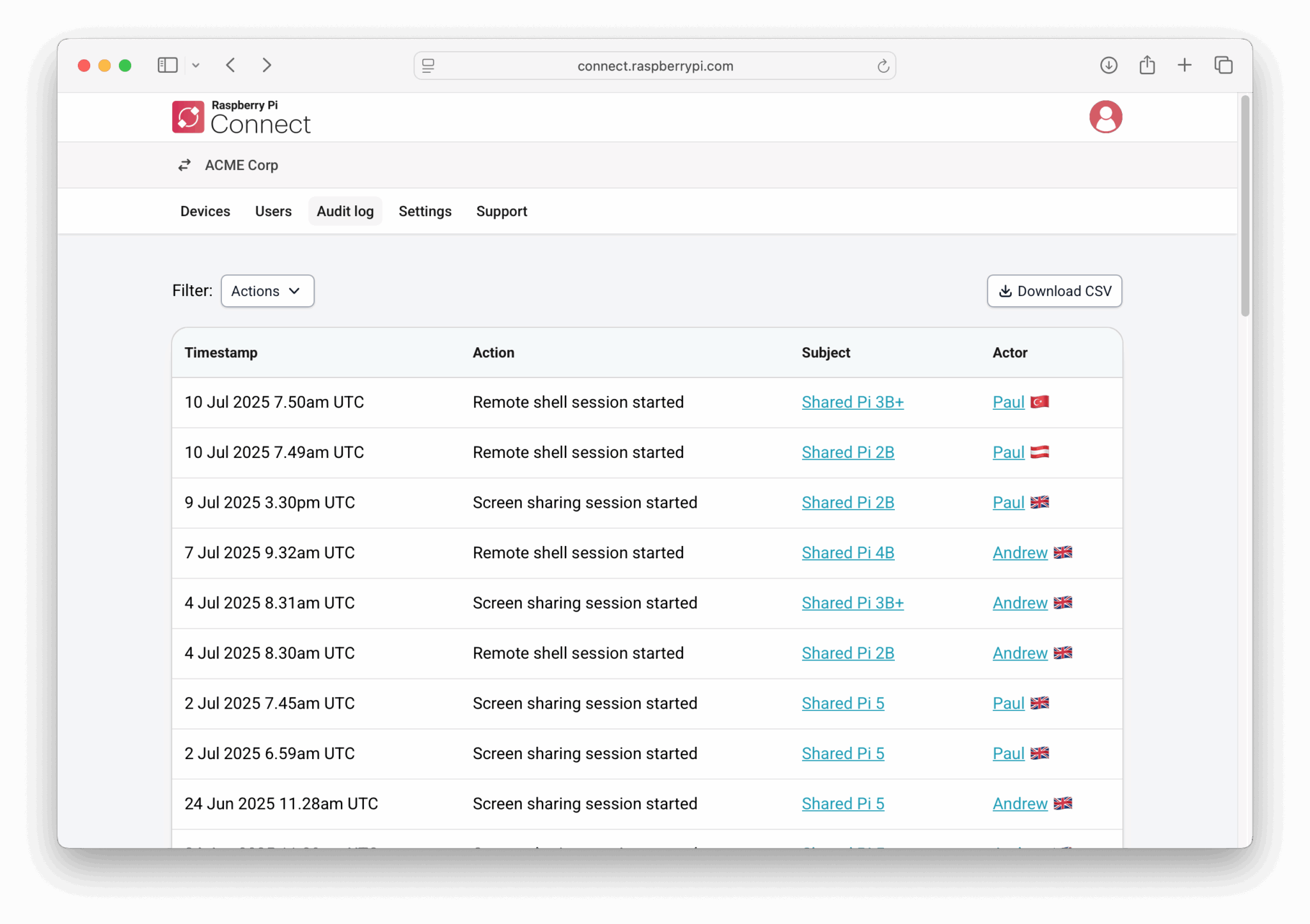Toggle the browser sidebar icon
This screenshot has width=1310, height=924.
tap(166, 65)
